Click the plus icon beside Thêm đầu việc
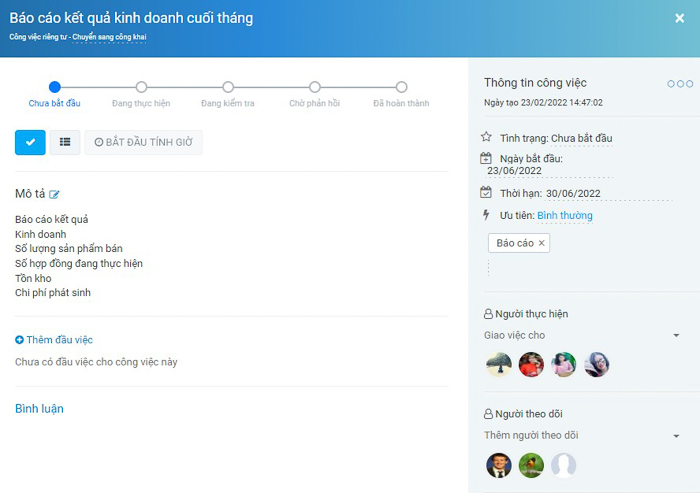Viewport: 700px width, 493px height. (19, 340)
